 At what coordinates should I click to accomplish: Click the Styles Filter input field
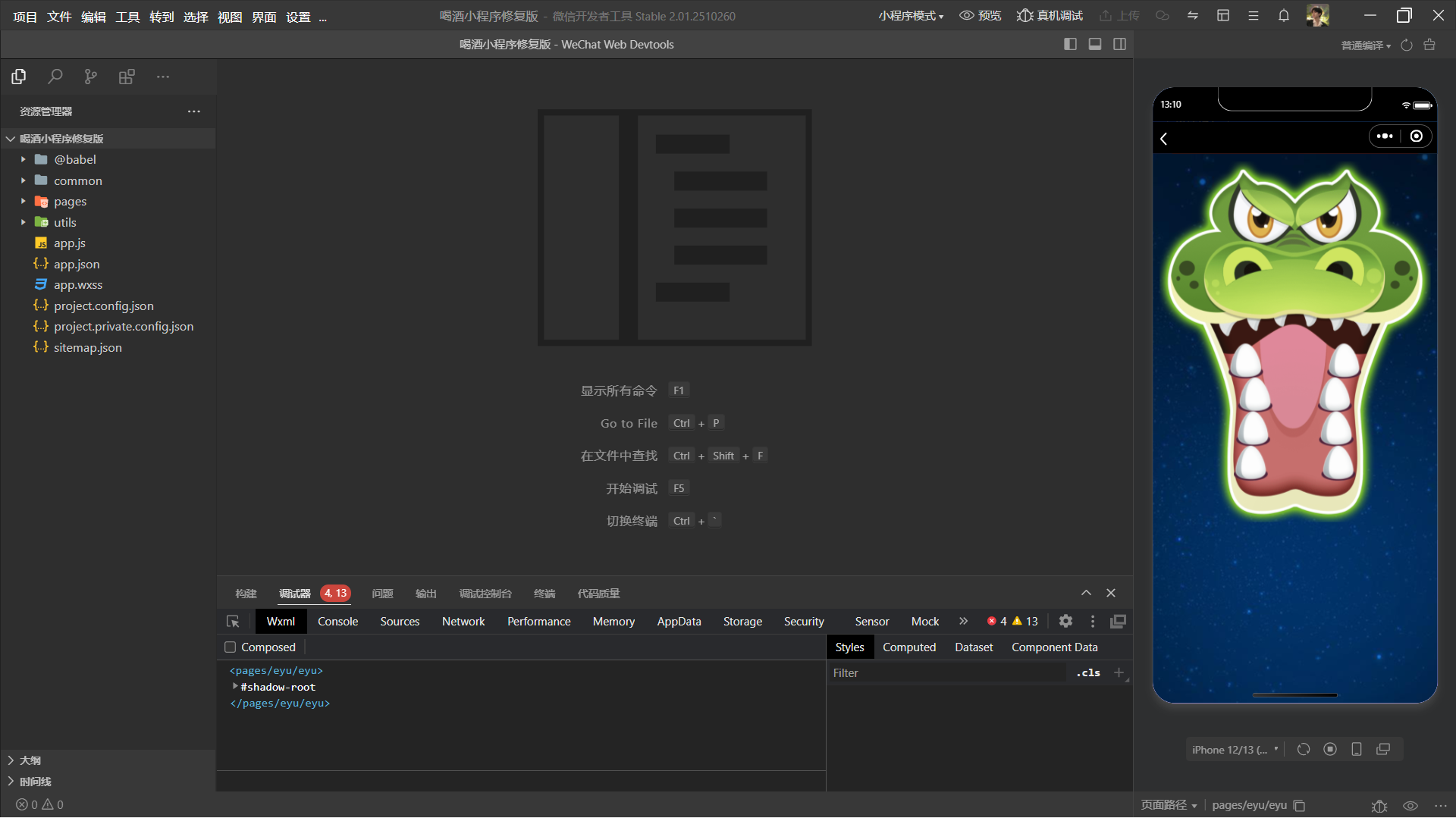(x=948, y=673)
